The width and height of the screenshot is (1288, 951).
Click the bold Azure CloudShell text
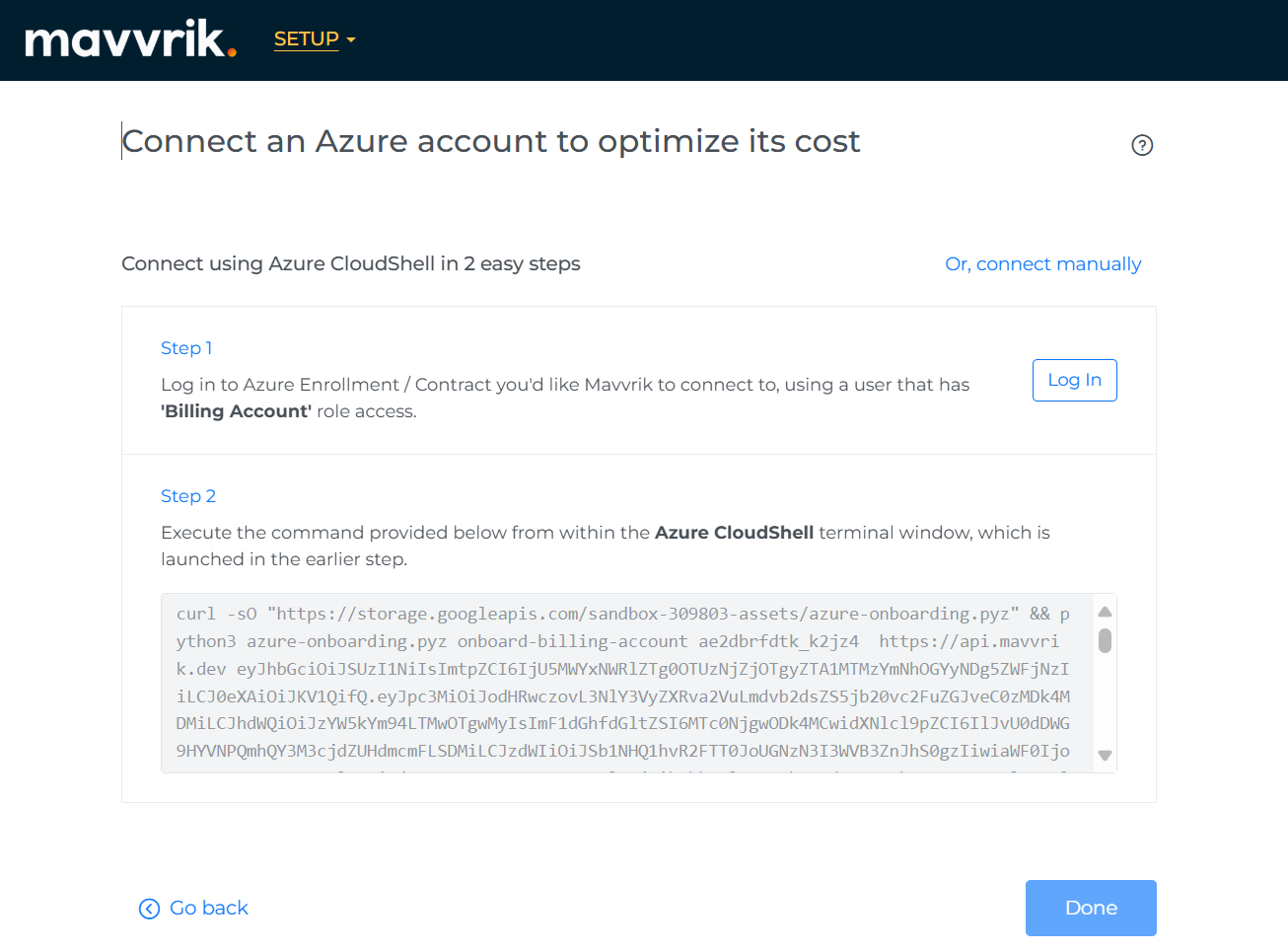[x=734, y=533]
